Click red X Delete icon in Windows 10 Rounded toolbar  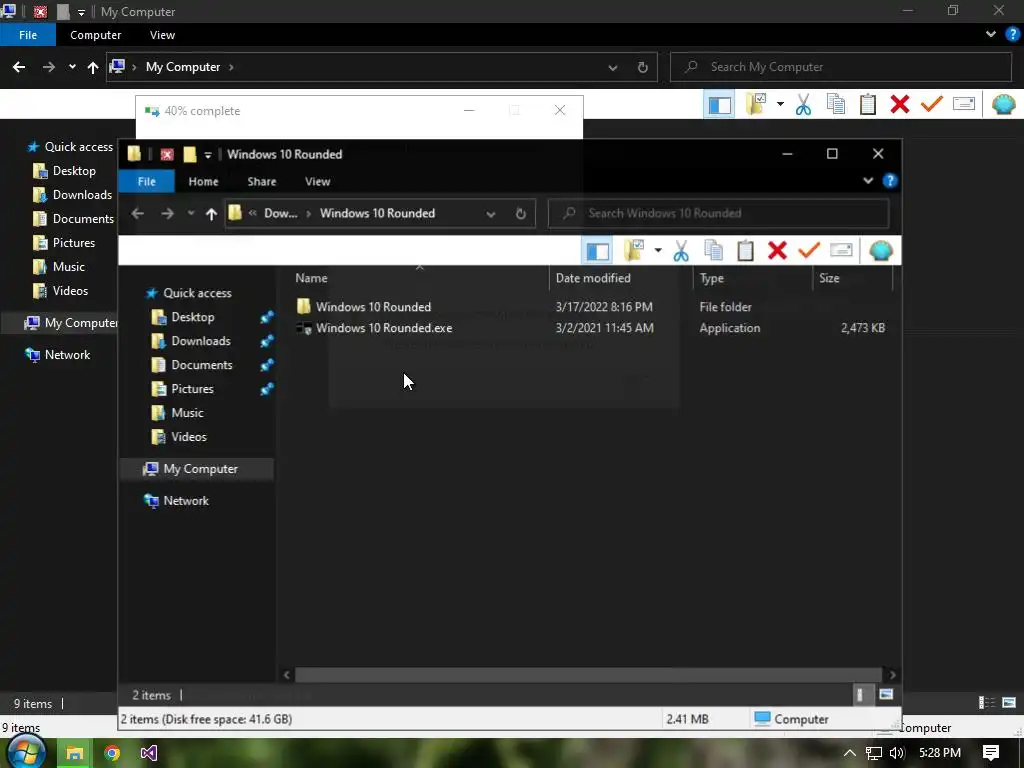point(777,251)
